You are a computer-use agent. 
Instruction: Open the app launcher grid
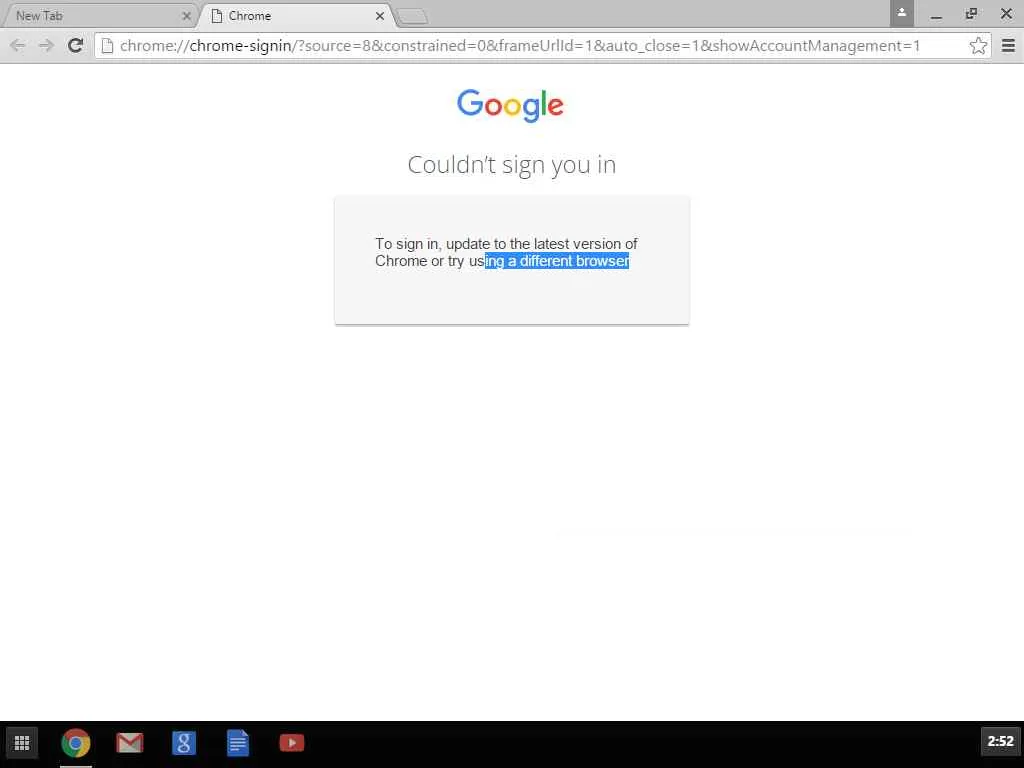[x=22, y=743]
